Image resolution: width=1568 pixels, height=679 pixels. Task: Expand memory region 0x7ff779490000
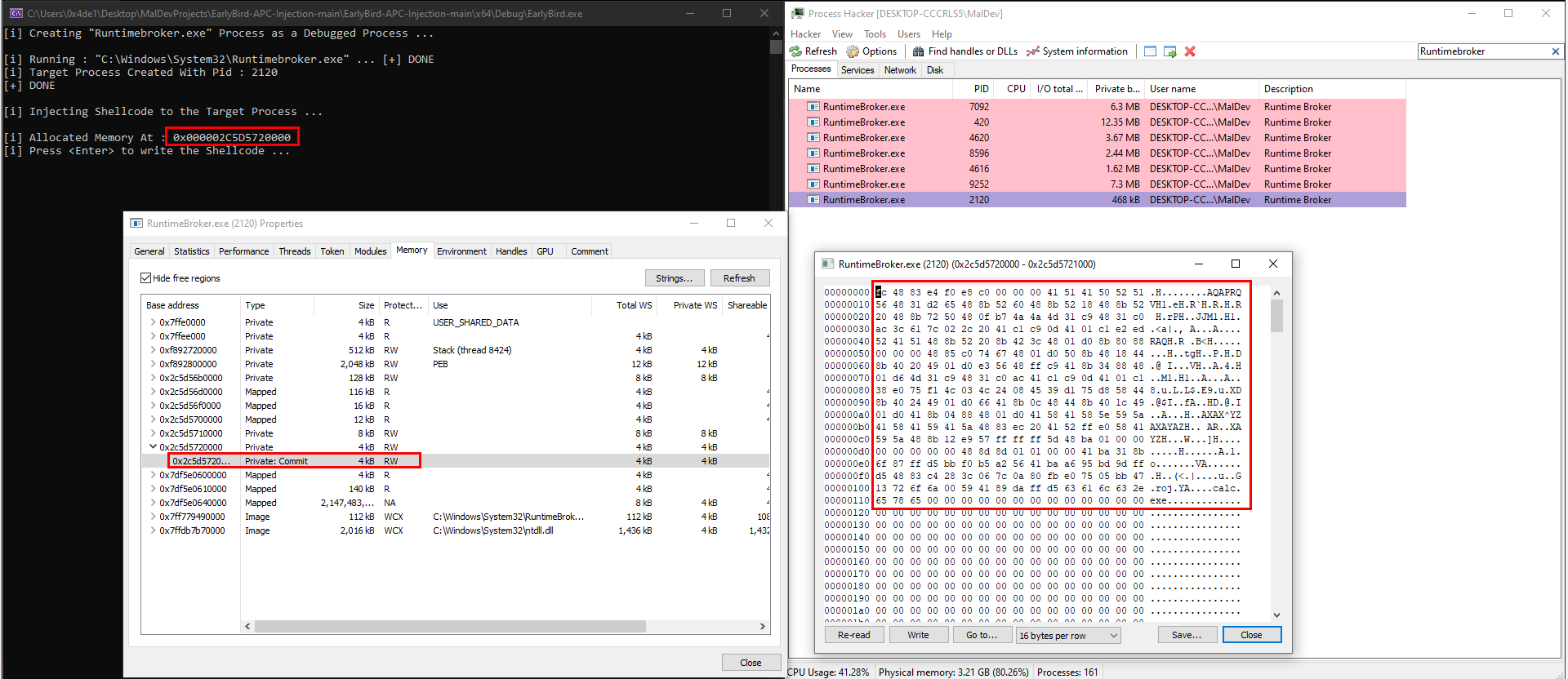pos(153,517)
